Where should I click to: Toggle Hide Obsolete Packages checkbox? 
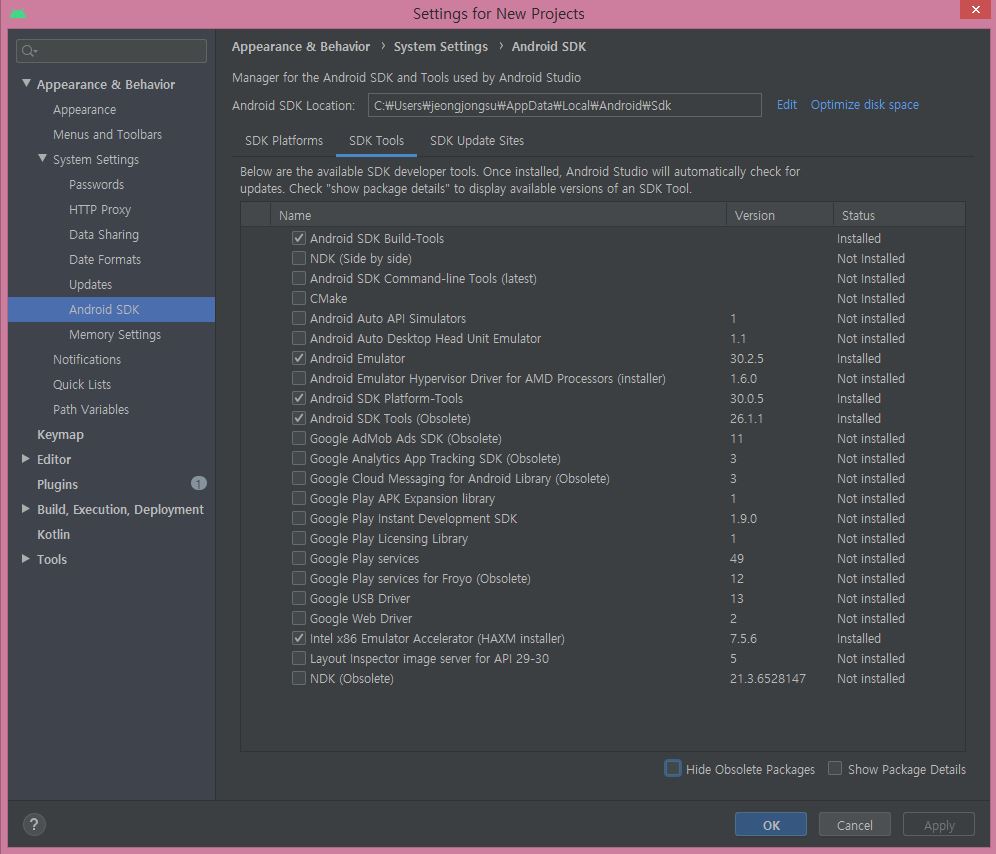click(x=673, y=768)
